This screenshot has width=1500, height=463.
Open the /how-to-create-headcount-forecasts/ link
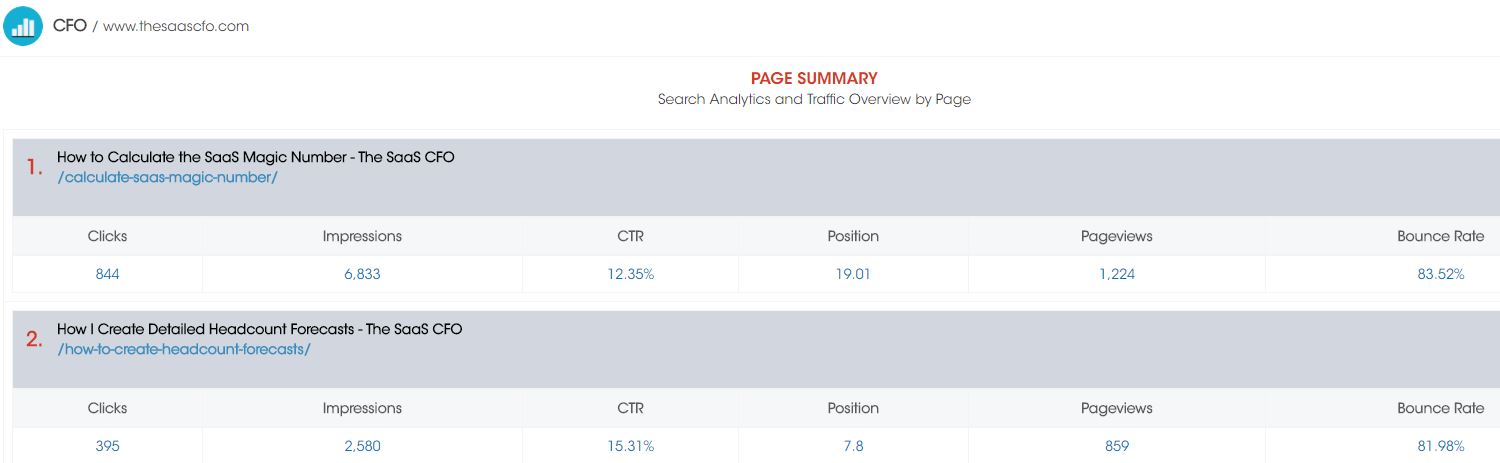[184, 349]
